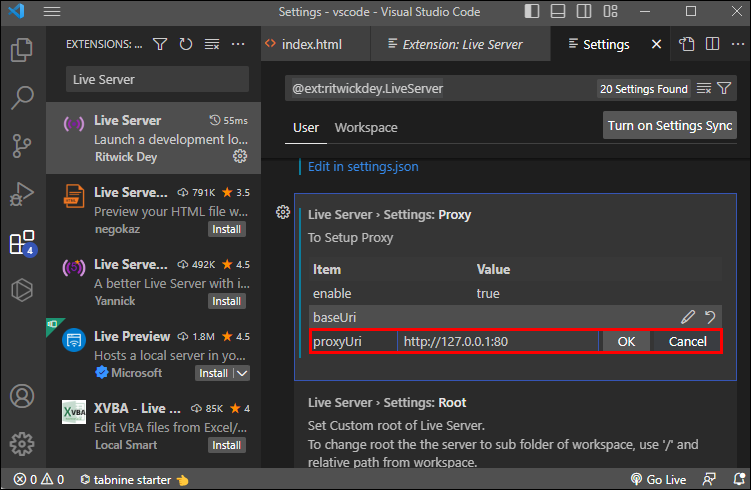Reset the baseUri row with undo icon

tap(710, 317)
